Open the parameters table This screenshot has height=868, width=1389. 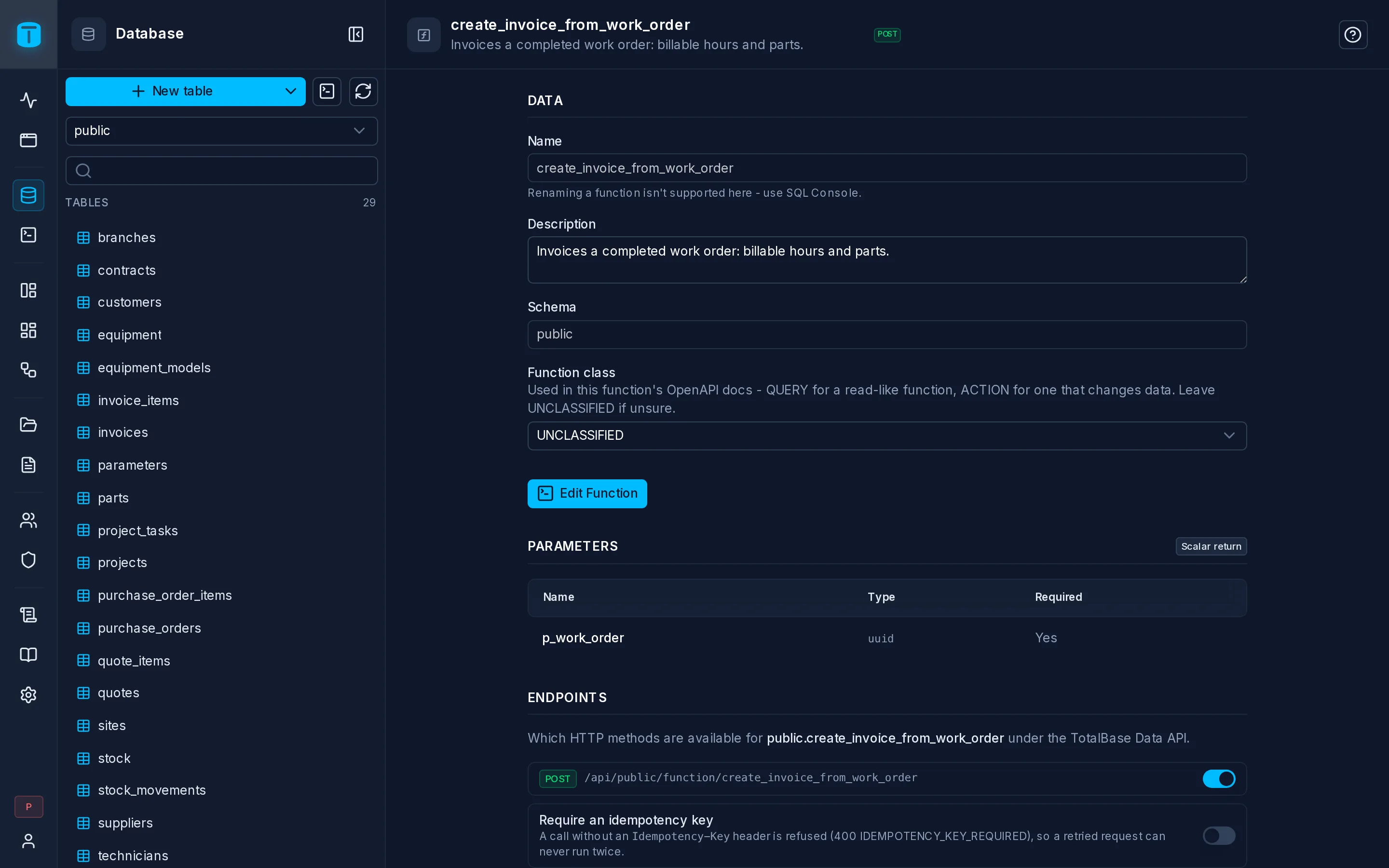(221, 465)
